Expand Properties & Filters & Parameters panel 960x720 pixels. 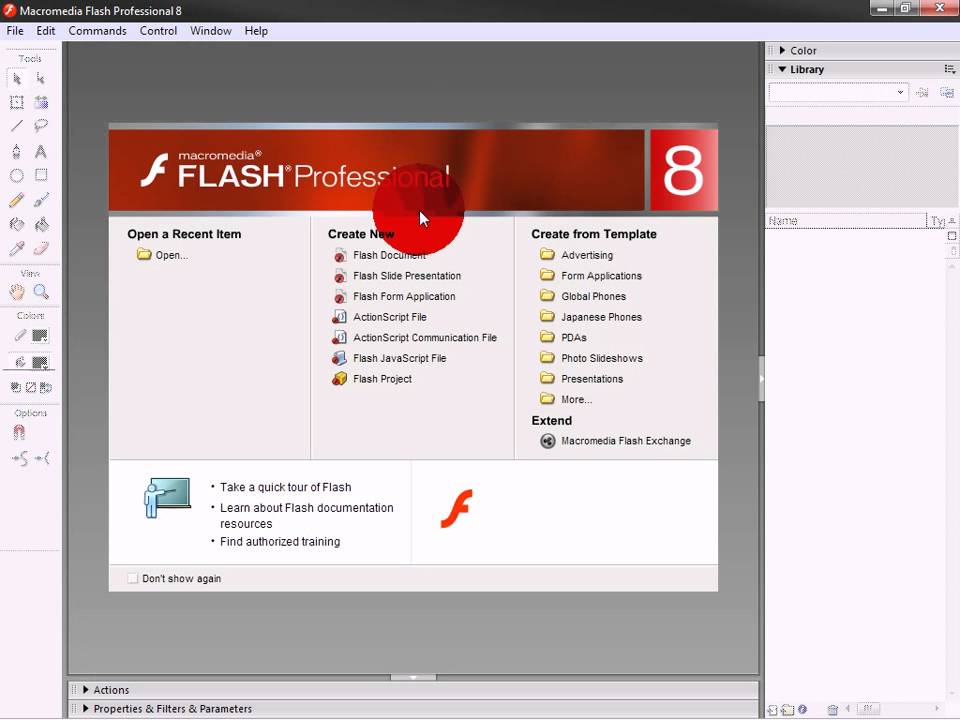click(x=86, y=708)
